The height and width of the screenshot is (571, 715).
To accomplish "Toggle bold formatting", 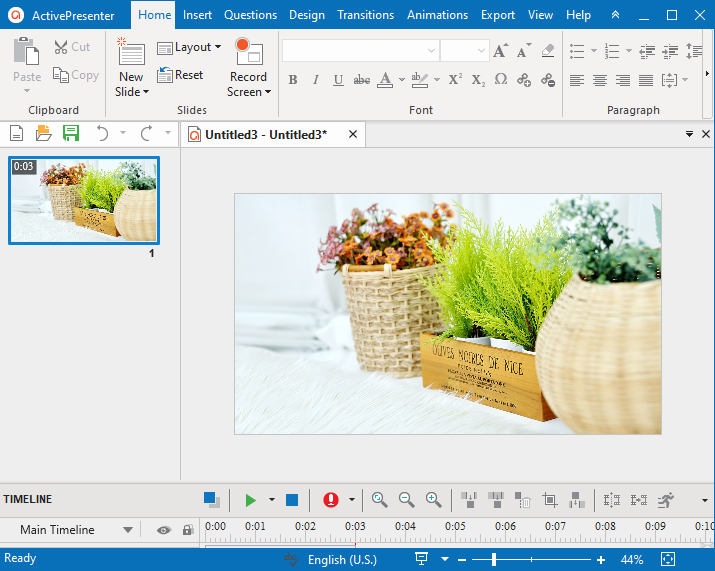I will coord(293,80).
